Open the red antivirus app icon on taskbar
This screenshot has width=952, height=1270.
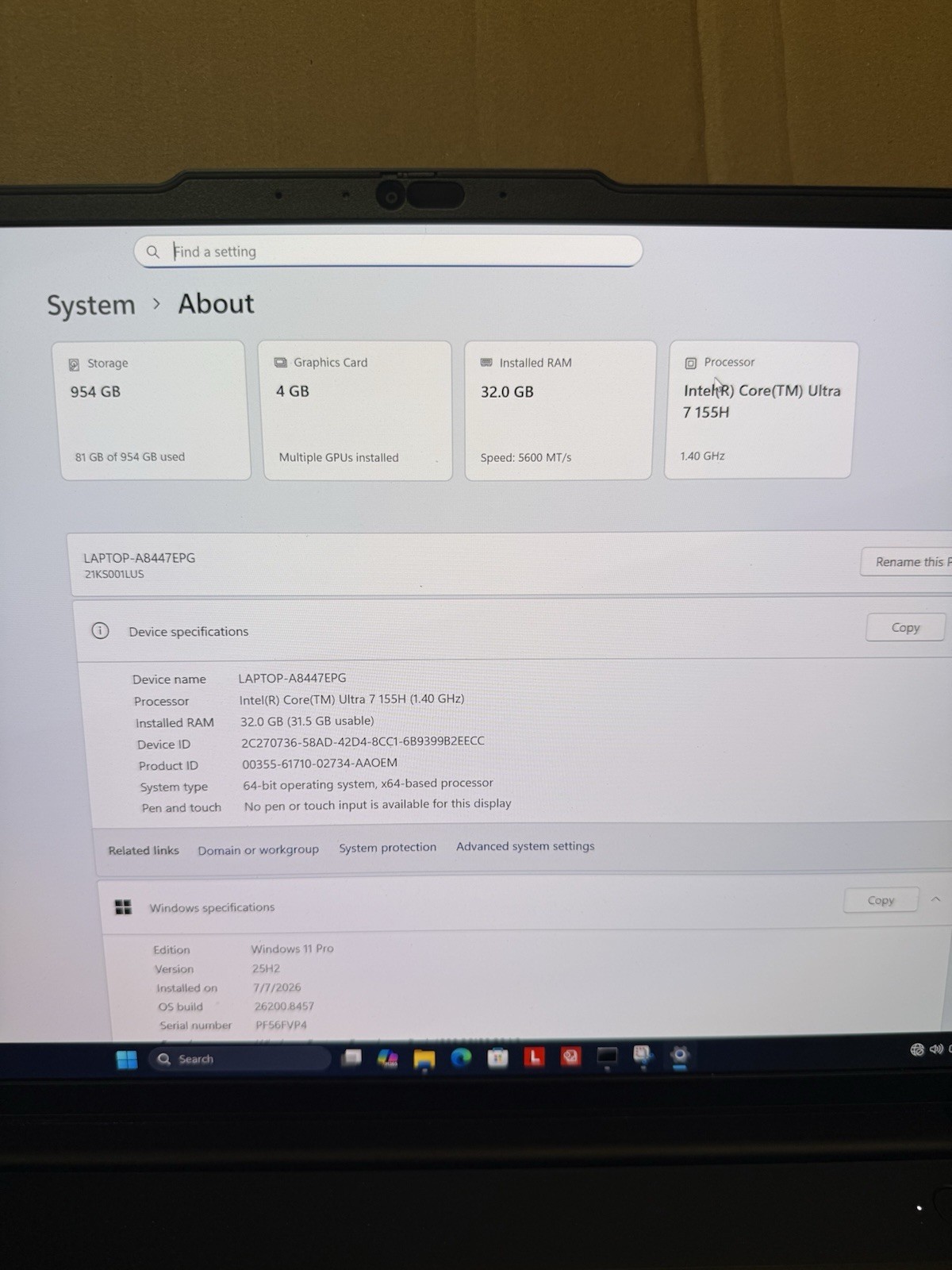(x=570, y=1056)
